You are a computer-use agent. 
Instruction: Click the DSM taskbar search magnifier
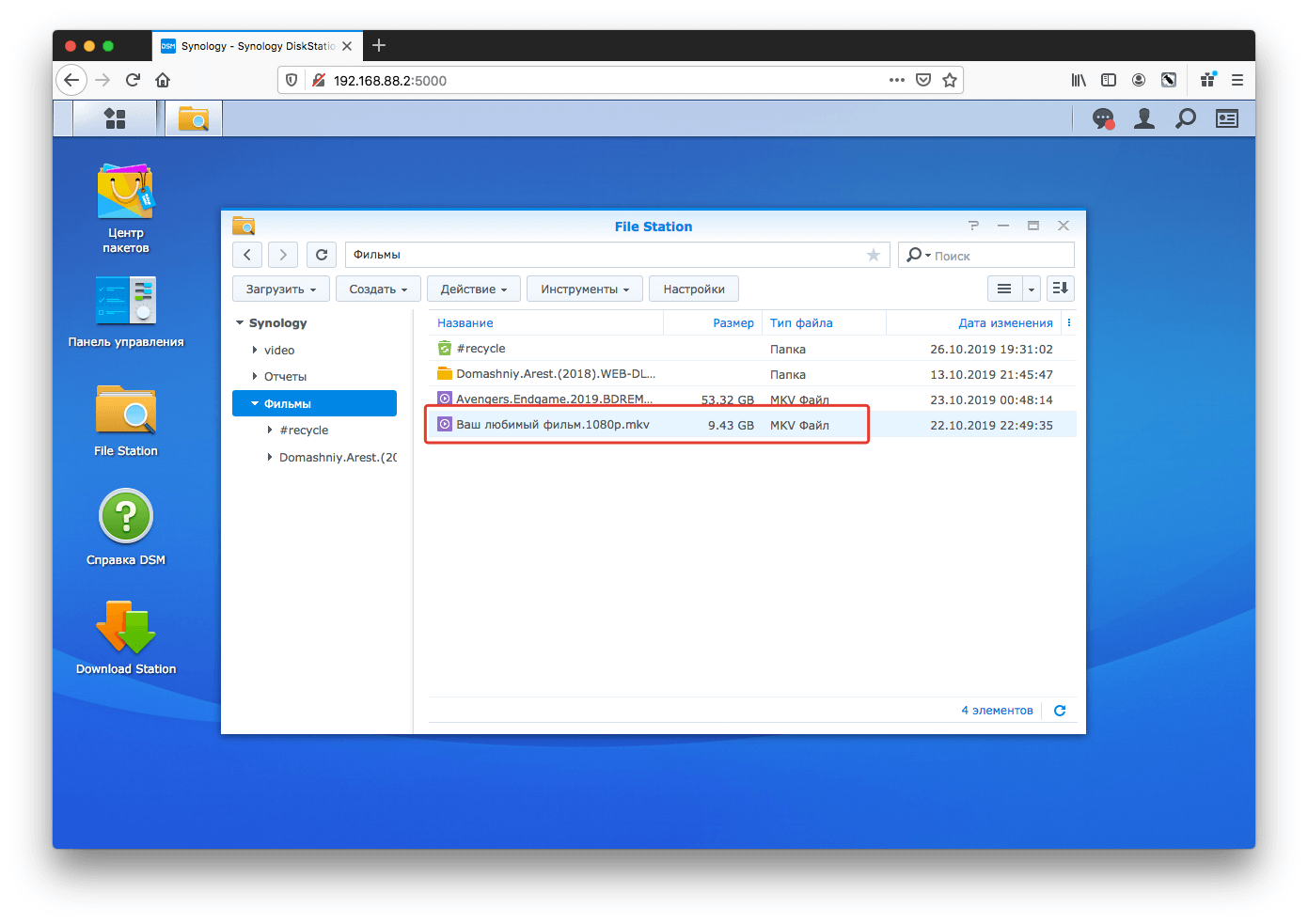pos(1186,118)
